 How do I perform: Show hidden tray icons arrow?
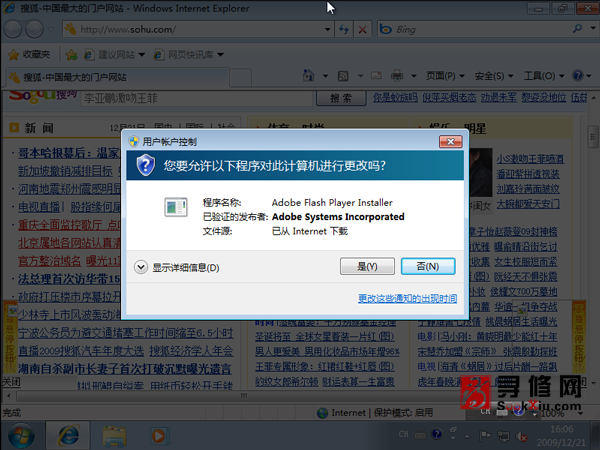click(x=467, y=435)
